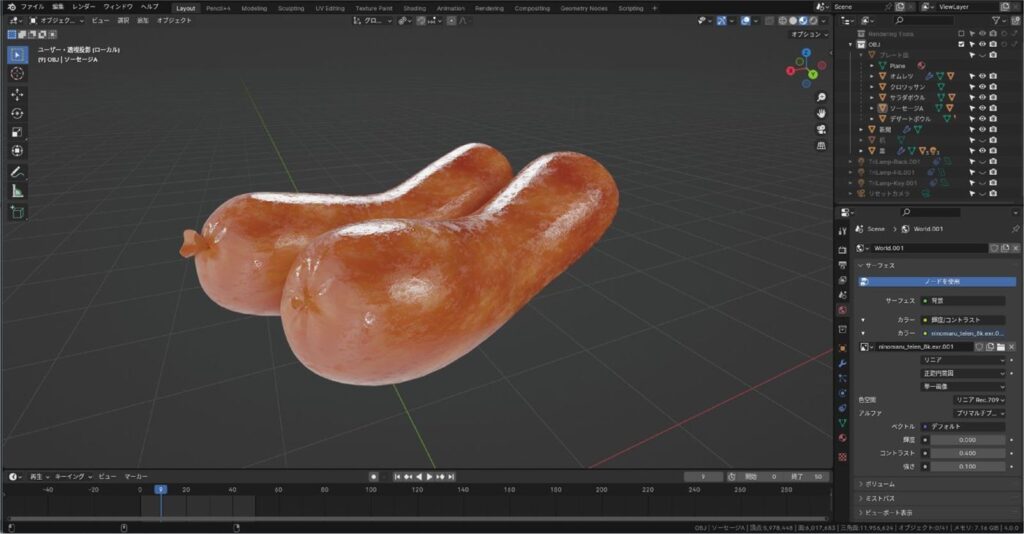Switch to the UV Editing workspace tab
Viewport: 1024px width, 534px height.
330,8
